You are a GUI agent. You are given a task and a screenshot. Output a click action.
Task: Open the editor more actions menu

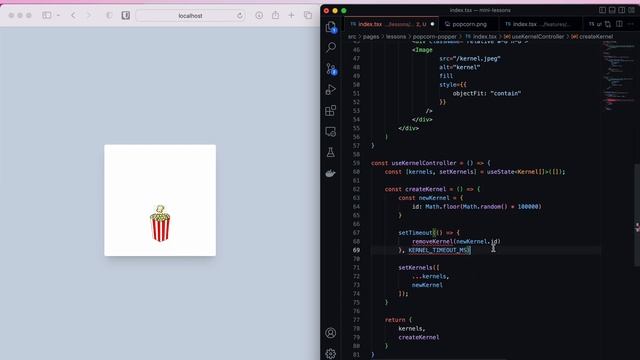[x=631, y=24]
